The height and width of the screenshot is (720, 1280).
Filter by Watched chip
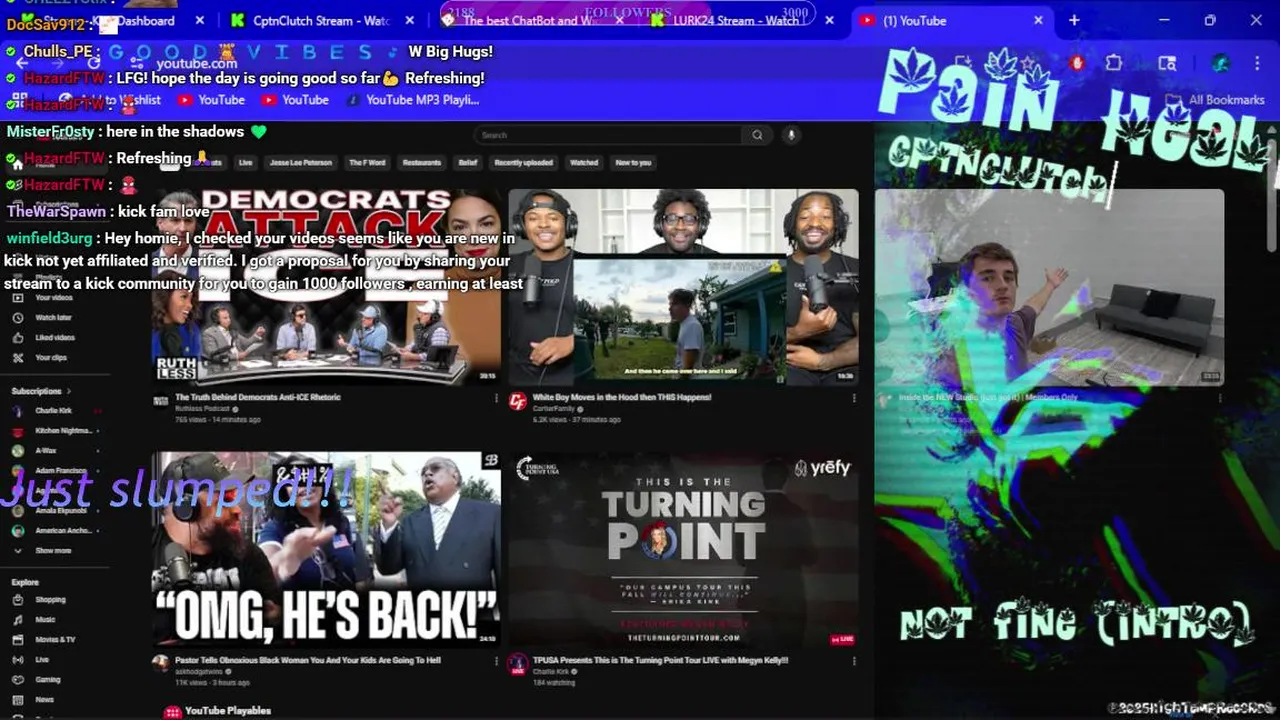(x=584, y=163)
